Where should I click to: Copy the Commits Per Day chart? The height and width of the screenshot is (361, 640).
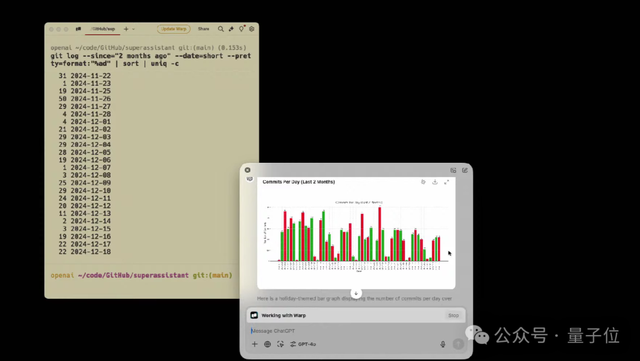pyautogui.click(x=423, y=182)
